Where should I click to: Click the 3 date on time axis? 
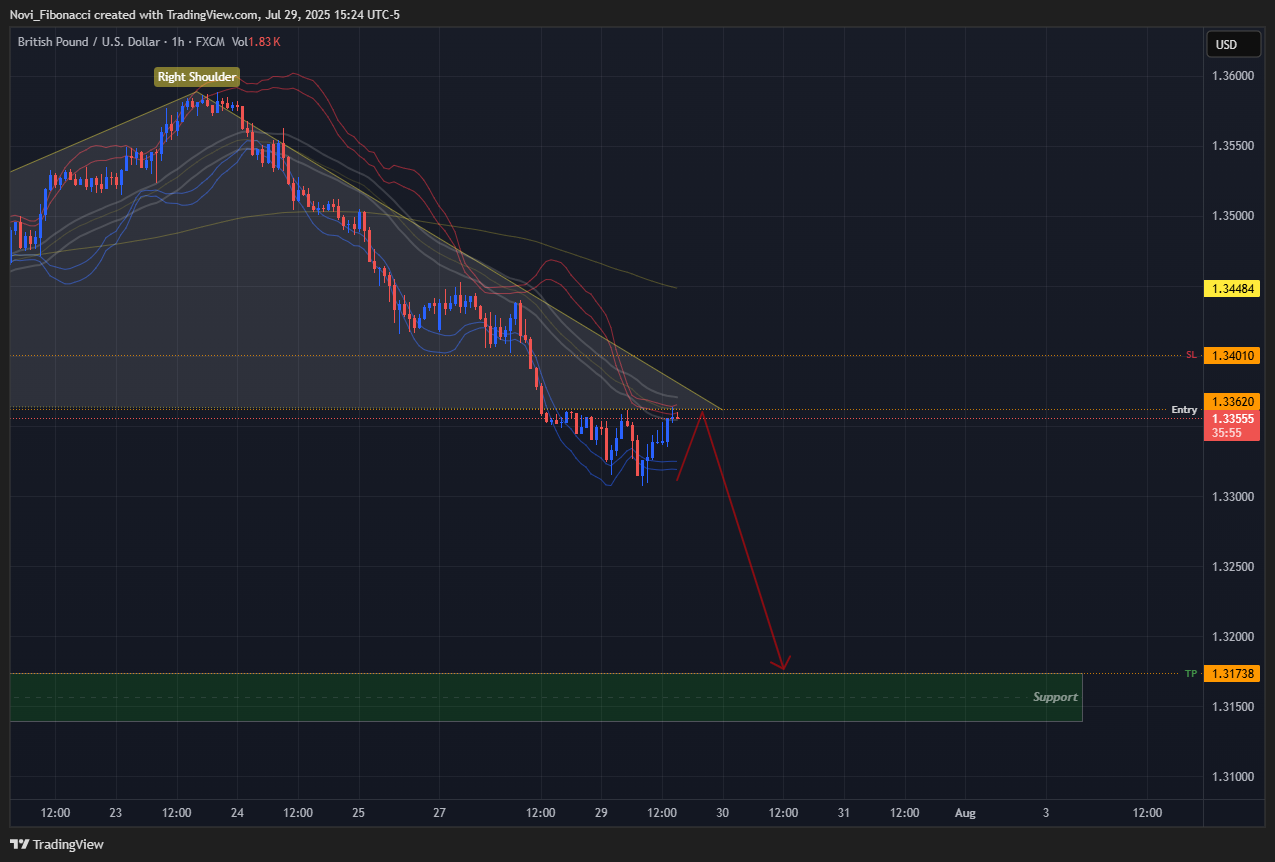click(x=1046, y=813)
